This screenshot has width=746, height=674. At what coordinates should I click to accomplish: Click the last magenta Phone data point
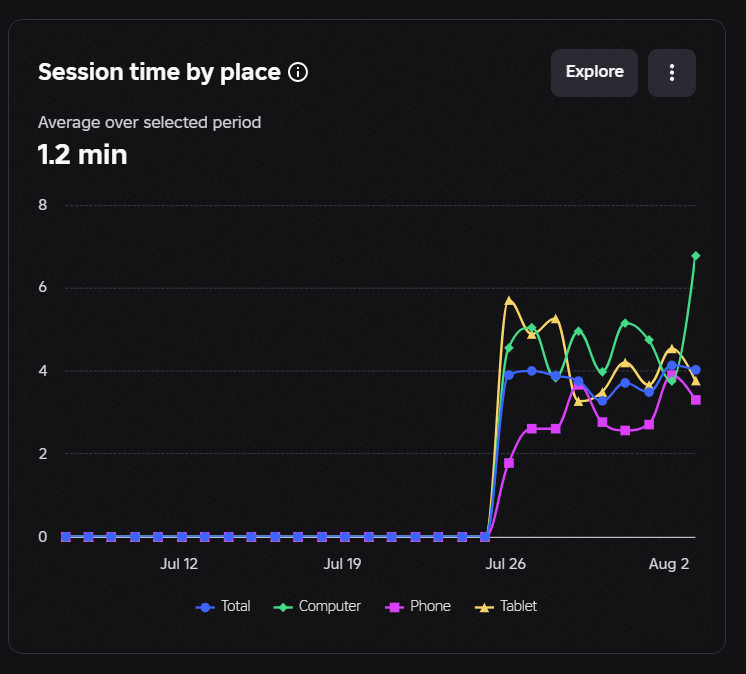696,400
